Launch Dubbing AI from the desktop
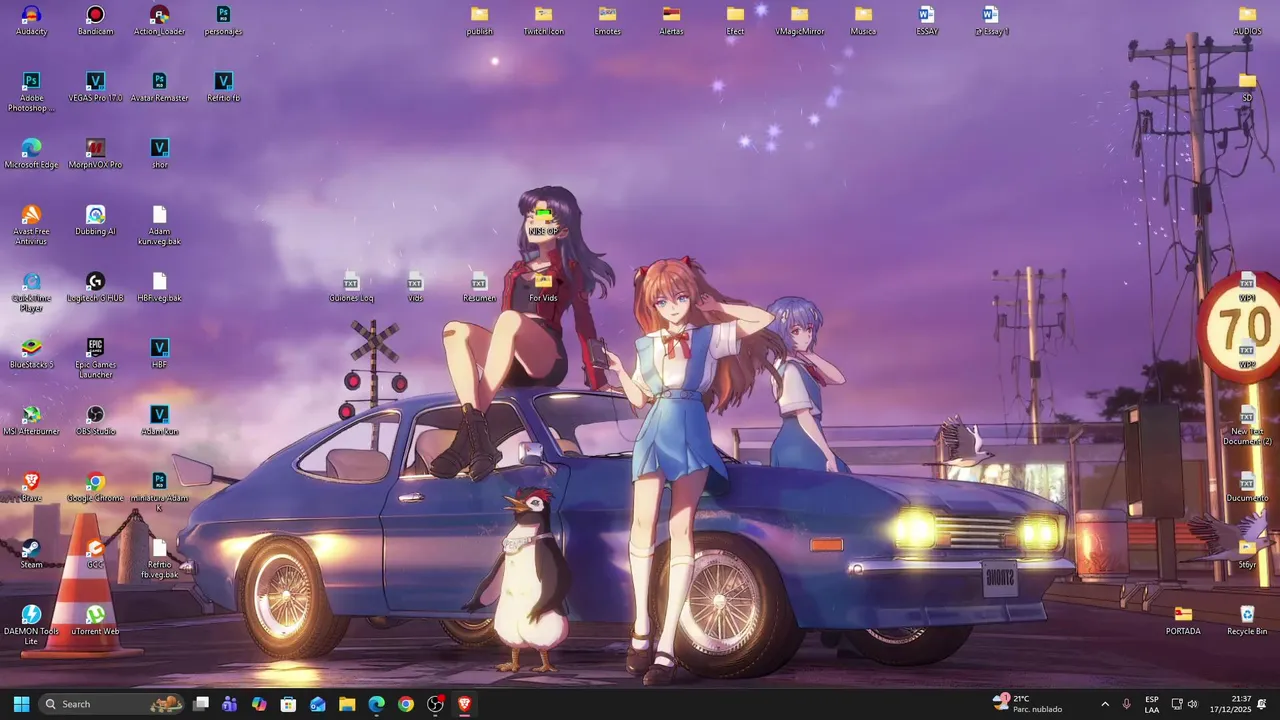The image size is (1280, 720). (95, 221)
